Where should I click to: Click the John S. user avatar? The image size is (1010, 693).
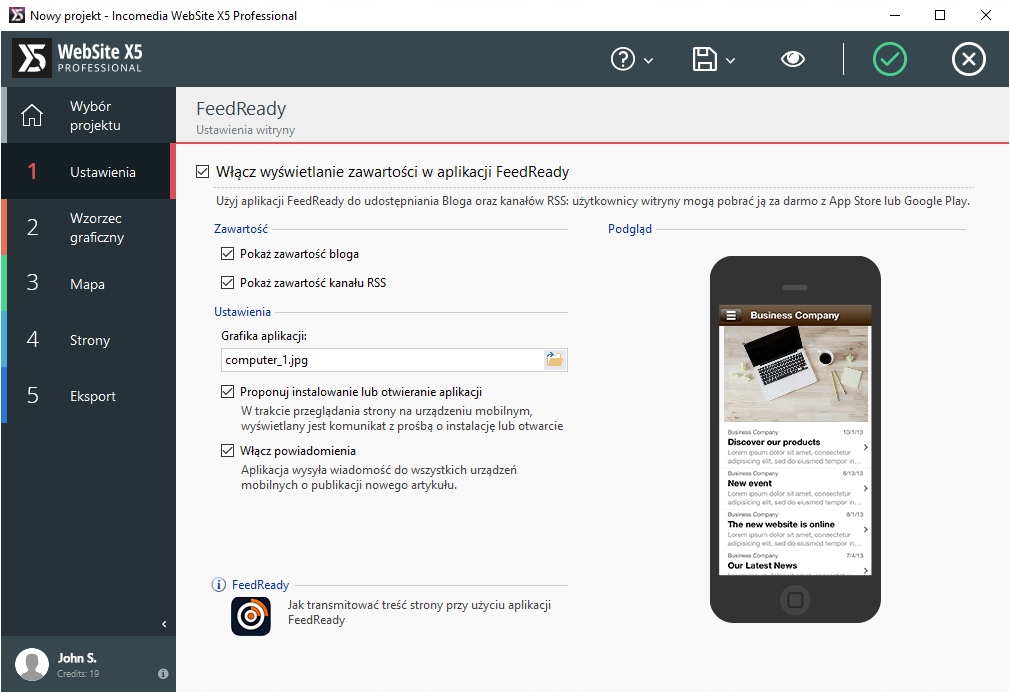[32, 665]
